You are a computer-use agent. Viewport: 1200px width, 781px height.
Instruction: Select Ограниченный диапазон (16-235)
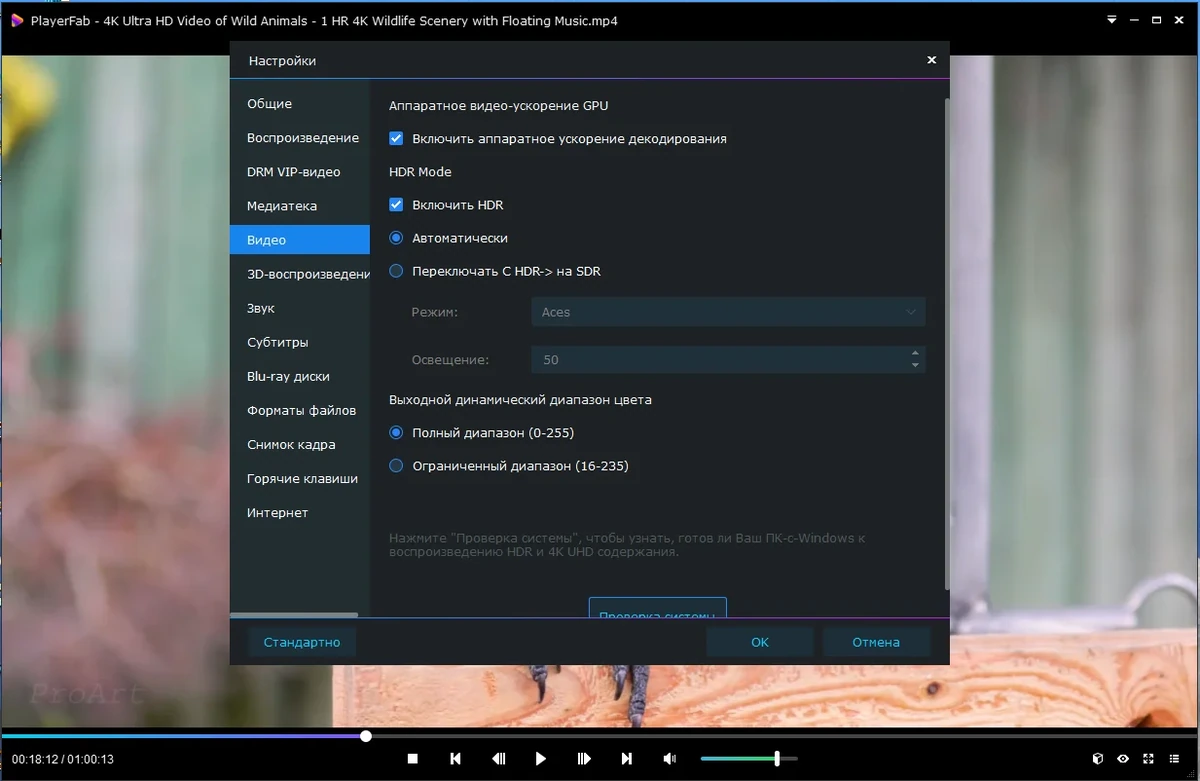coord(396,466)
